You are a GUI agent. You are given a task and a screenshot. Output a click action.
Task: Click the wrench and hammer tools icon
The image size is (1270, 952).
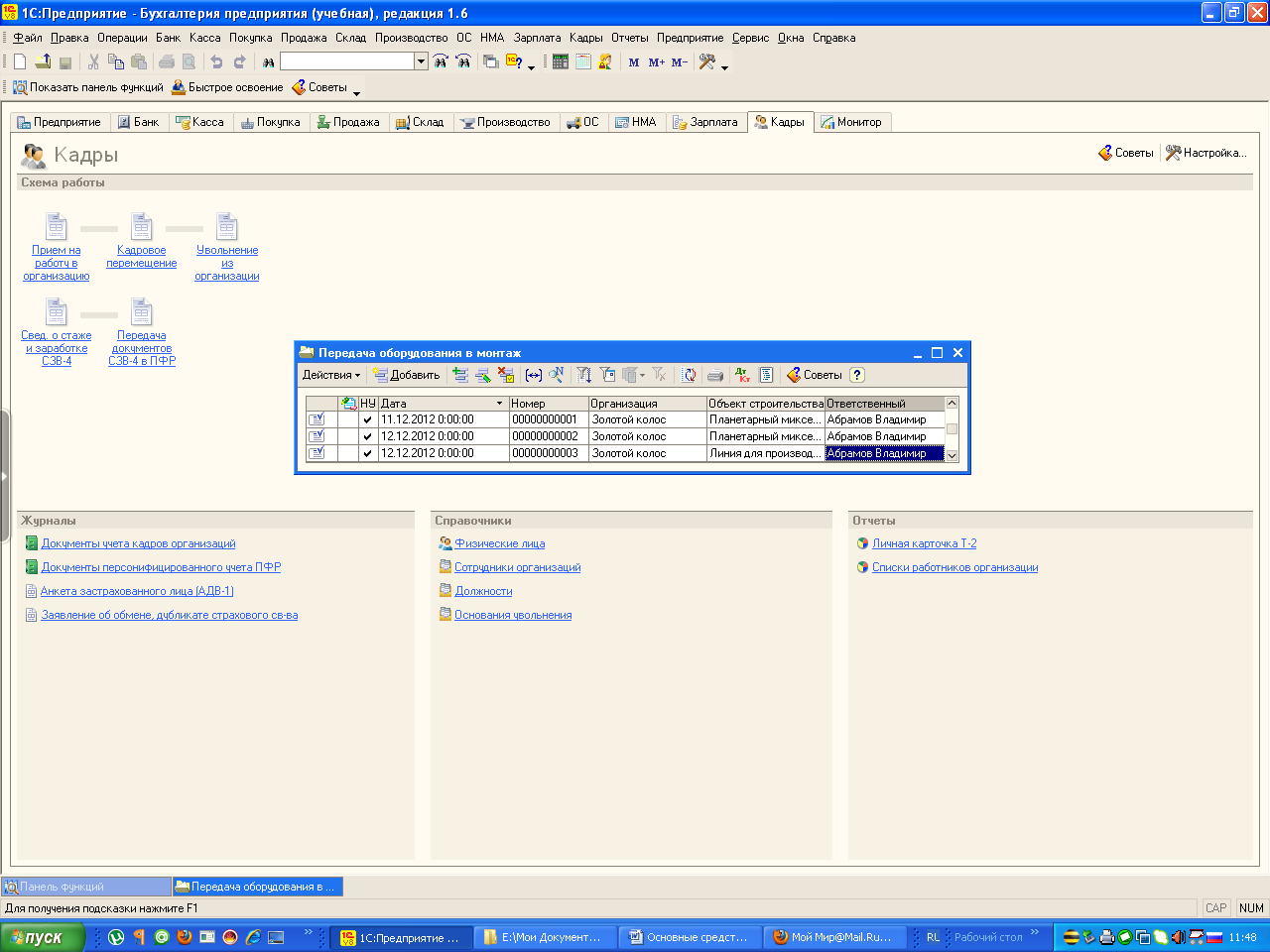coord(707,61)
